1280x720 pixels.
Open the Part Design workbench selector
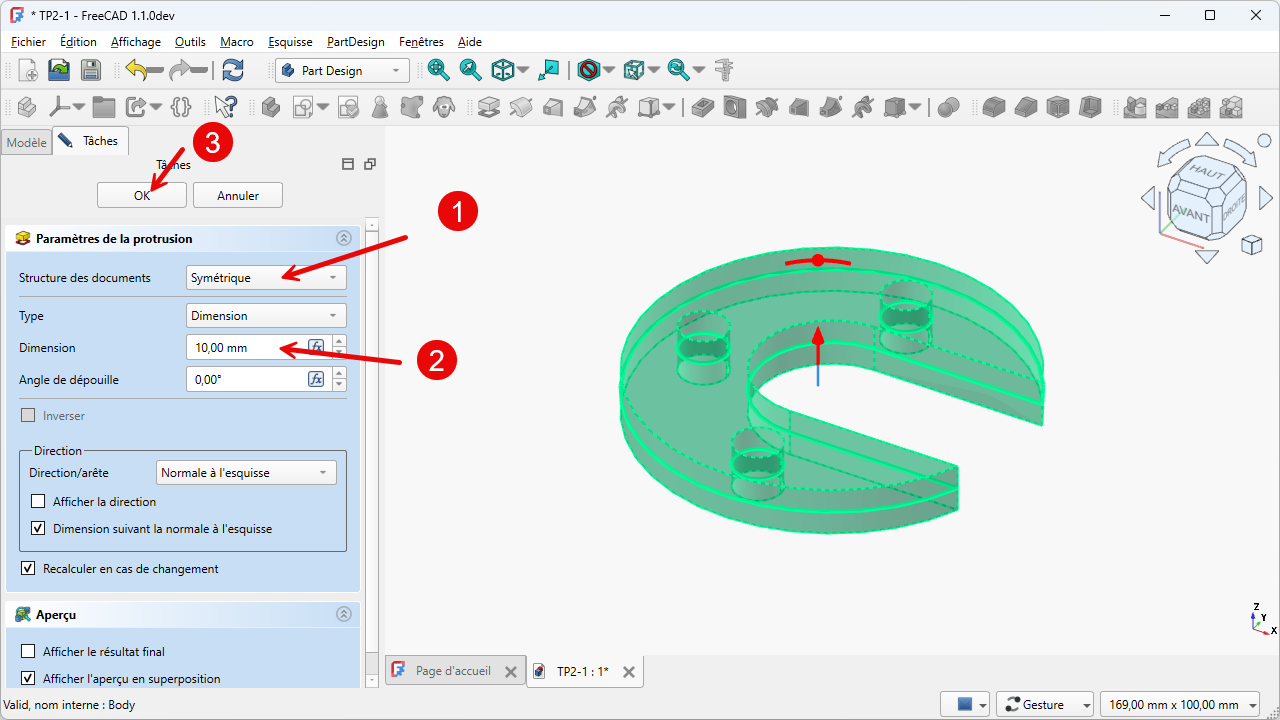pyautogui.click(x=342, y=71)
